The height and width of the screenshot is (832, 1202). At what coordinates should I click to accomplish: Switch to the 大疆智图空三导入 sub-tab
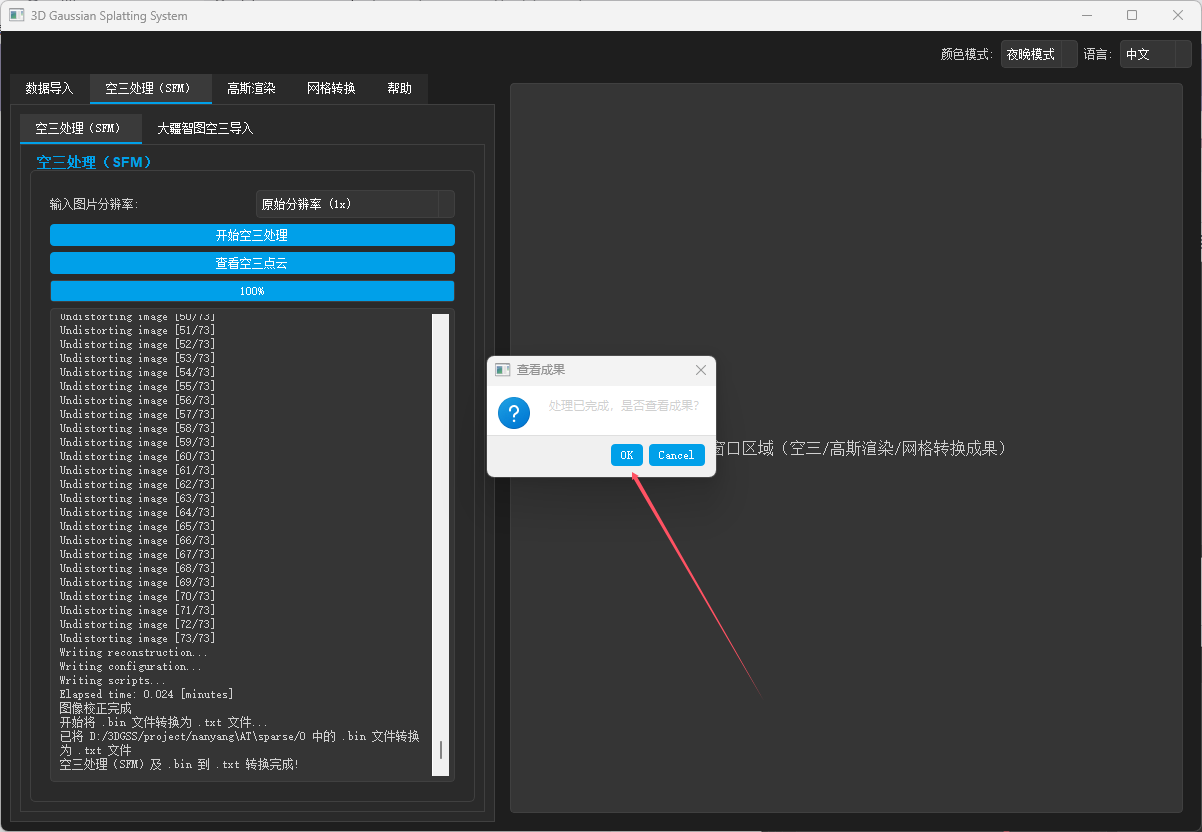tap(205, 128)
